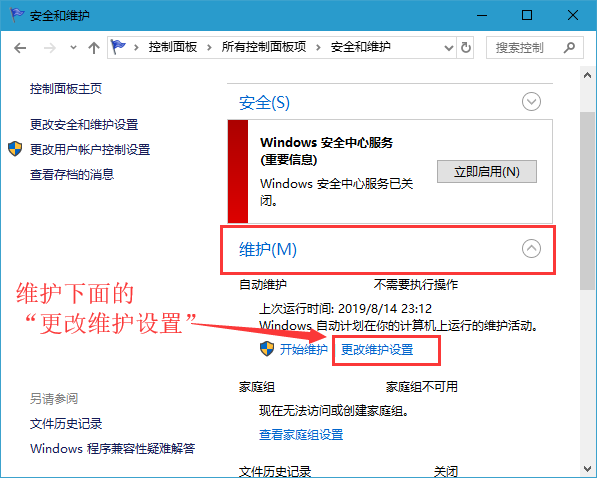This screenshot has width=597, height=478.
Task: Click the 安全(S) section heading
Action: [264, 102]
